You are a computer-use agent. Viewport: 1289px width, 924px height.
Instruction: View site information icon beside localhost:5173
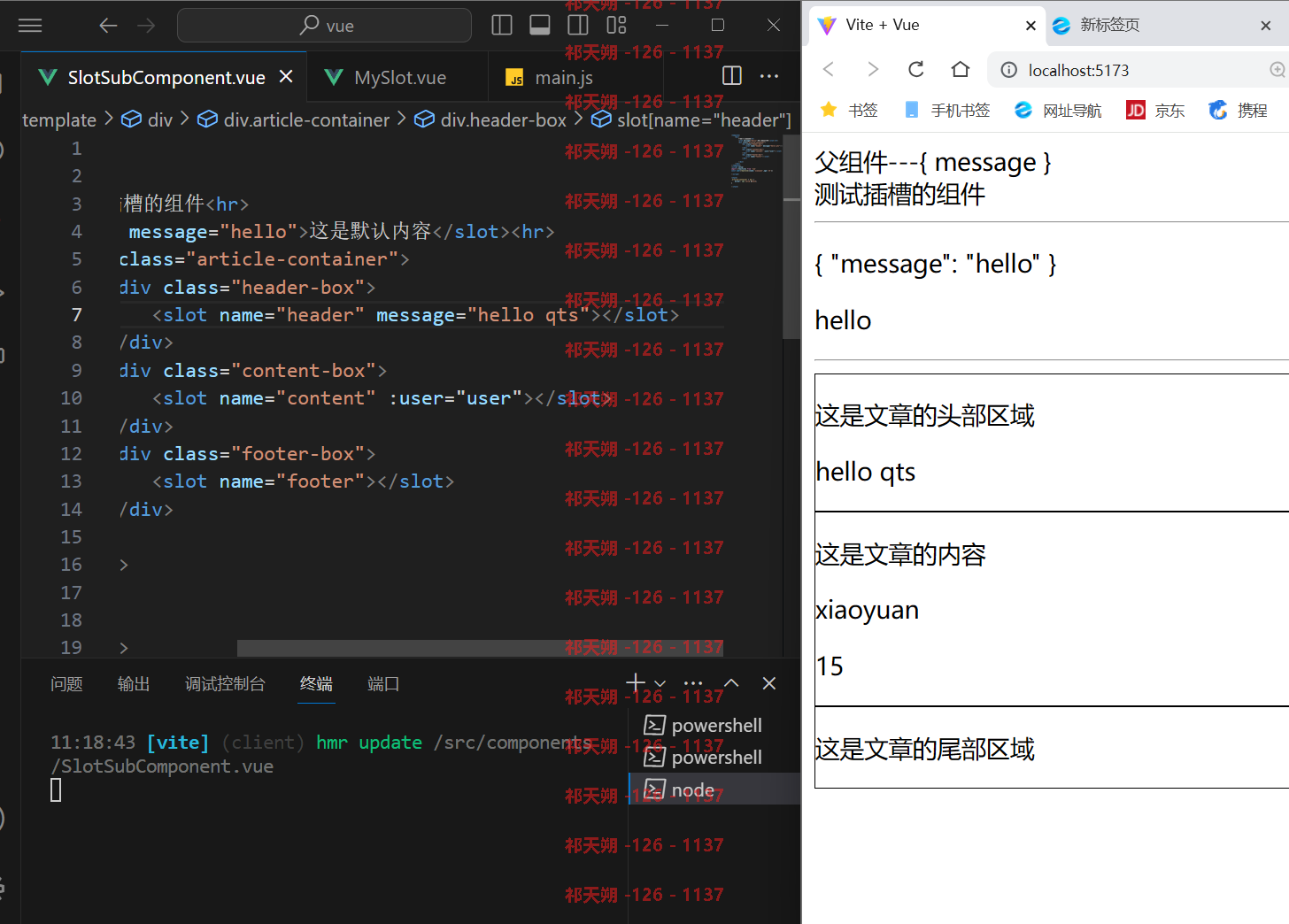pyautogui.click(x=1008, y=70)
